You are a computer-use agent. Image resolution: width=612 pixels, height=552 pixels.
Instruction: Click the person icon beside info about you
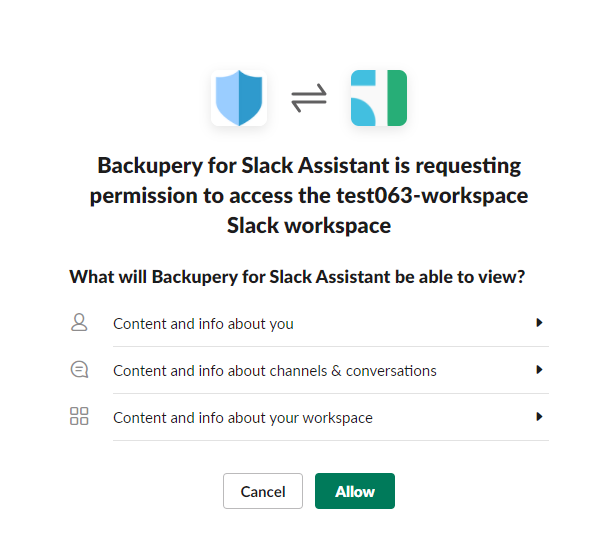click(79, 322)
